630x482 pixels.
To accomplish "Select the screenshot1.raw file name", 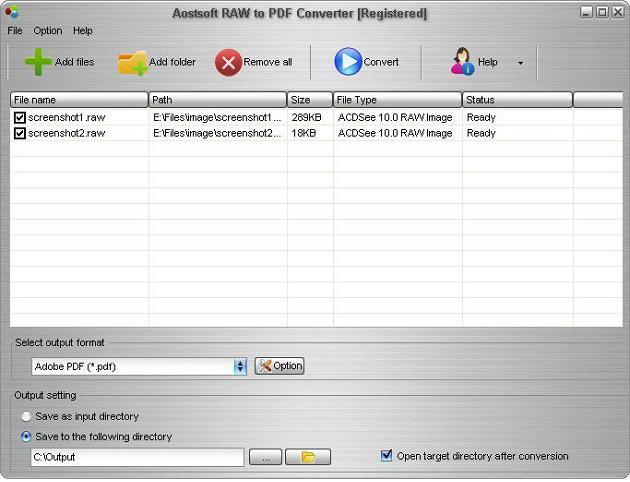I will tap(67, 117).
